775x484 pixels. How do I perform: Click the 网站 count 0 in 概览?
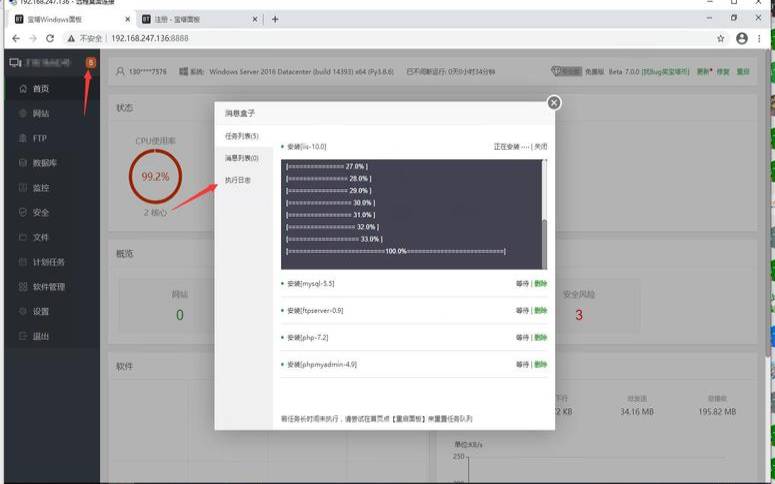tap(180, 315)
